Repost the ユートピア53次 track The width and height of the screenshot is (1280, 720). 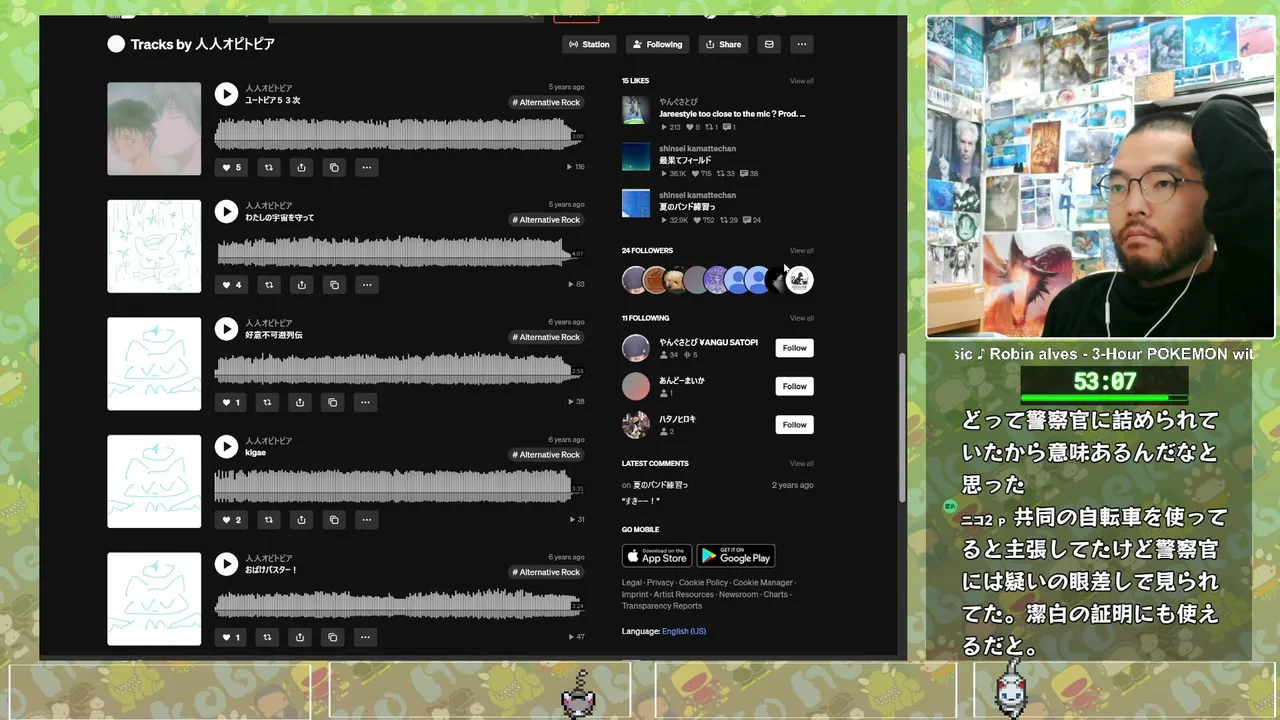(x=268, y=167)
